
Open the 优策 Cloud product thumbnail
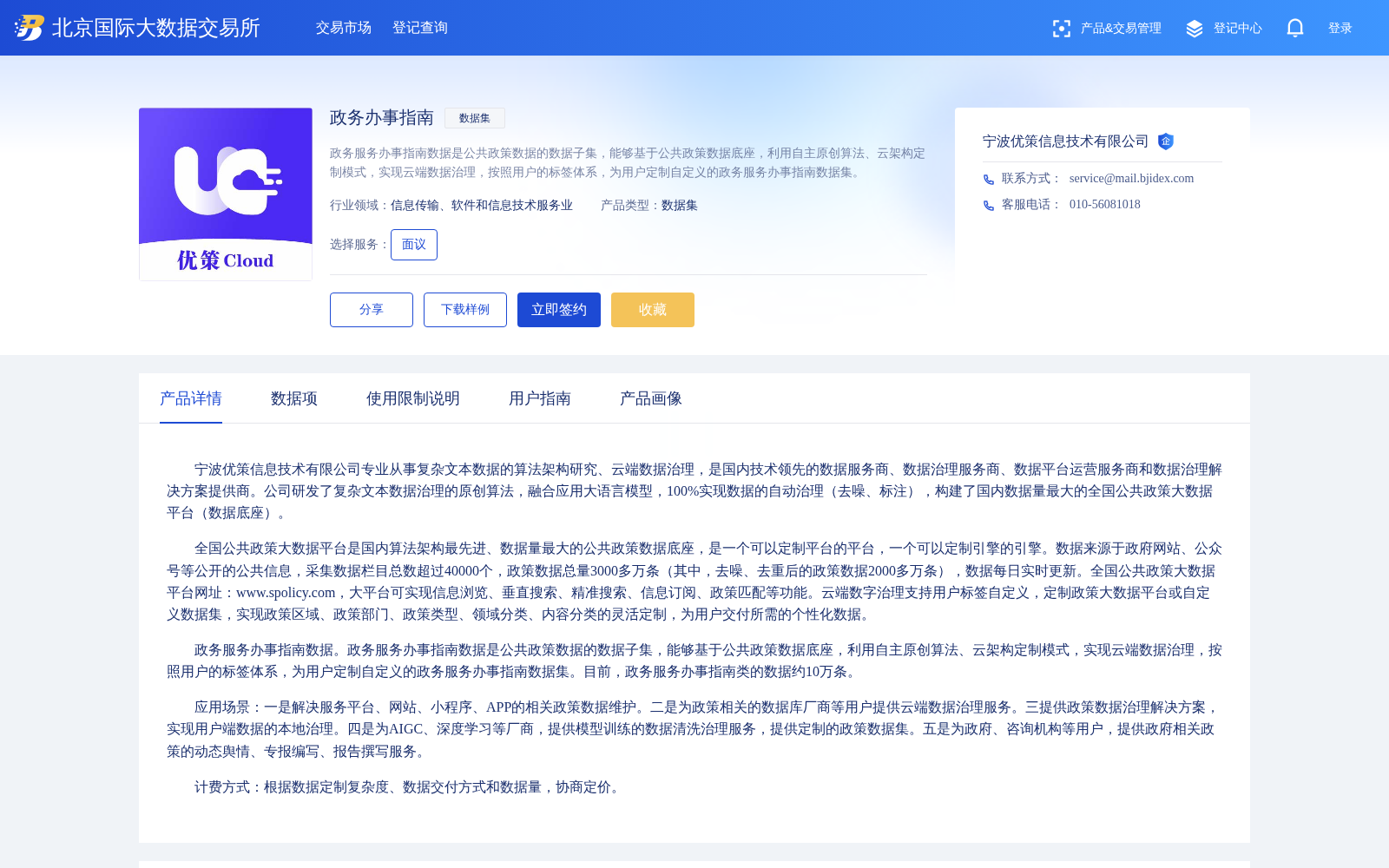point(226,194)
